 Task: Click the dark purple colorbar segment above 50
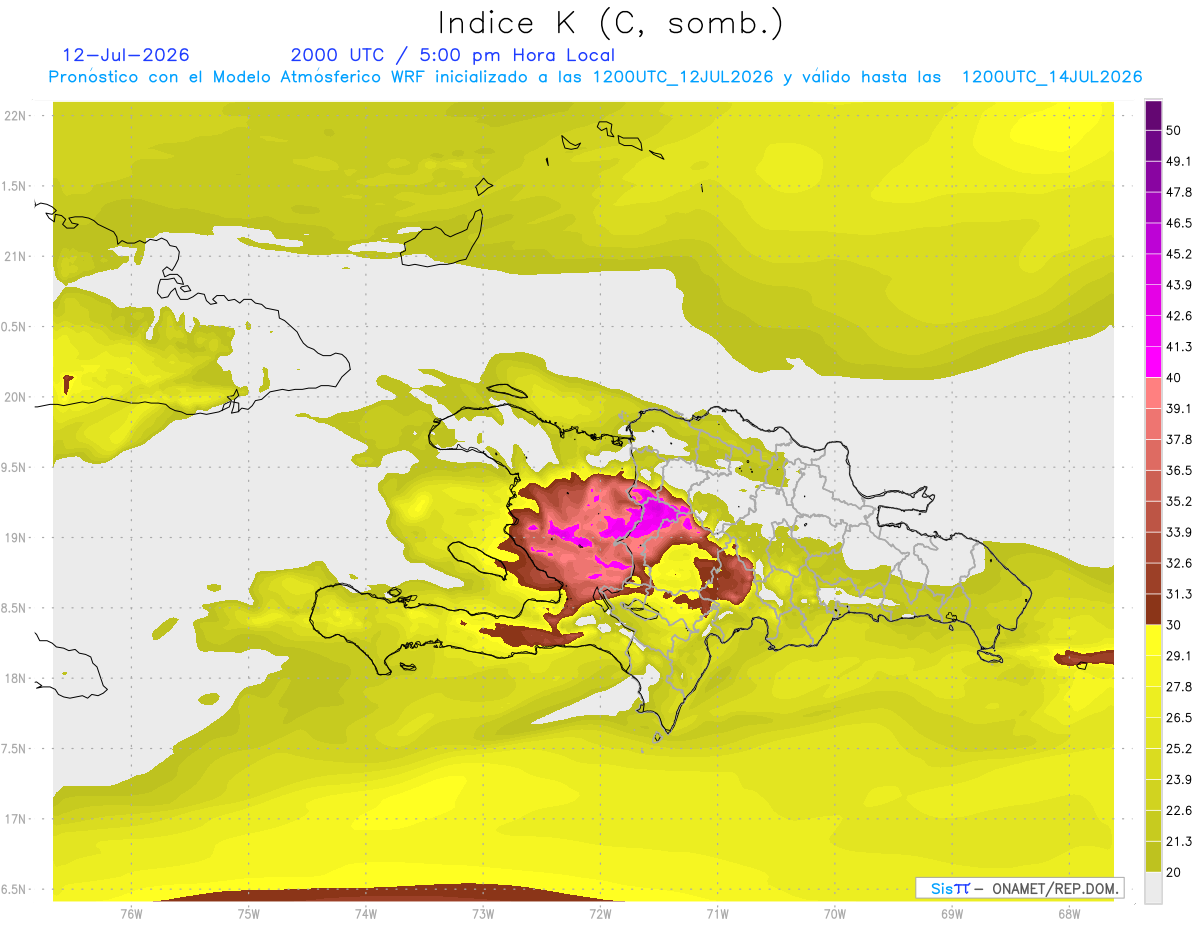(x=1153, y=116)
